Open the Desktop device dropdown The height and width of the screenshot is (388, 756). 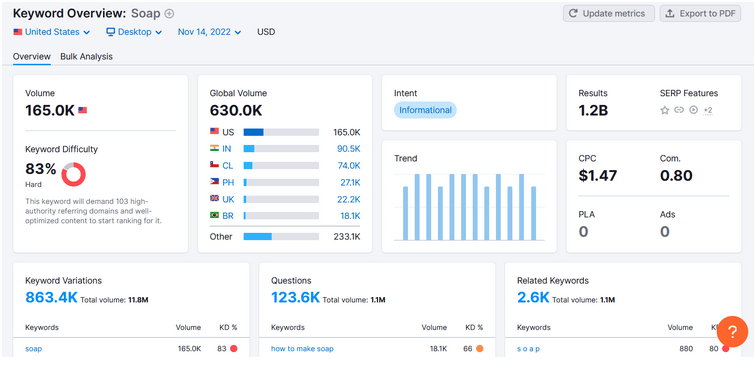pos(134,32)
